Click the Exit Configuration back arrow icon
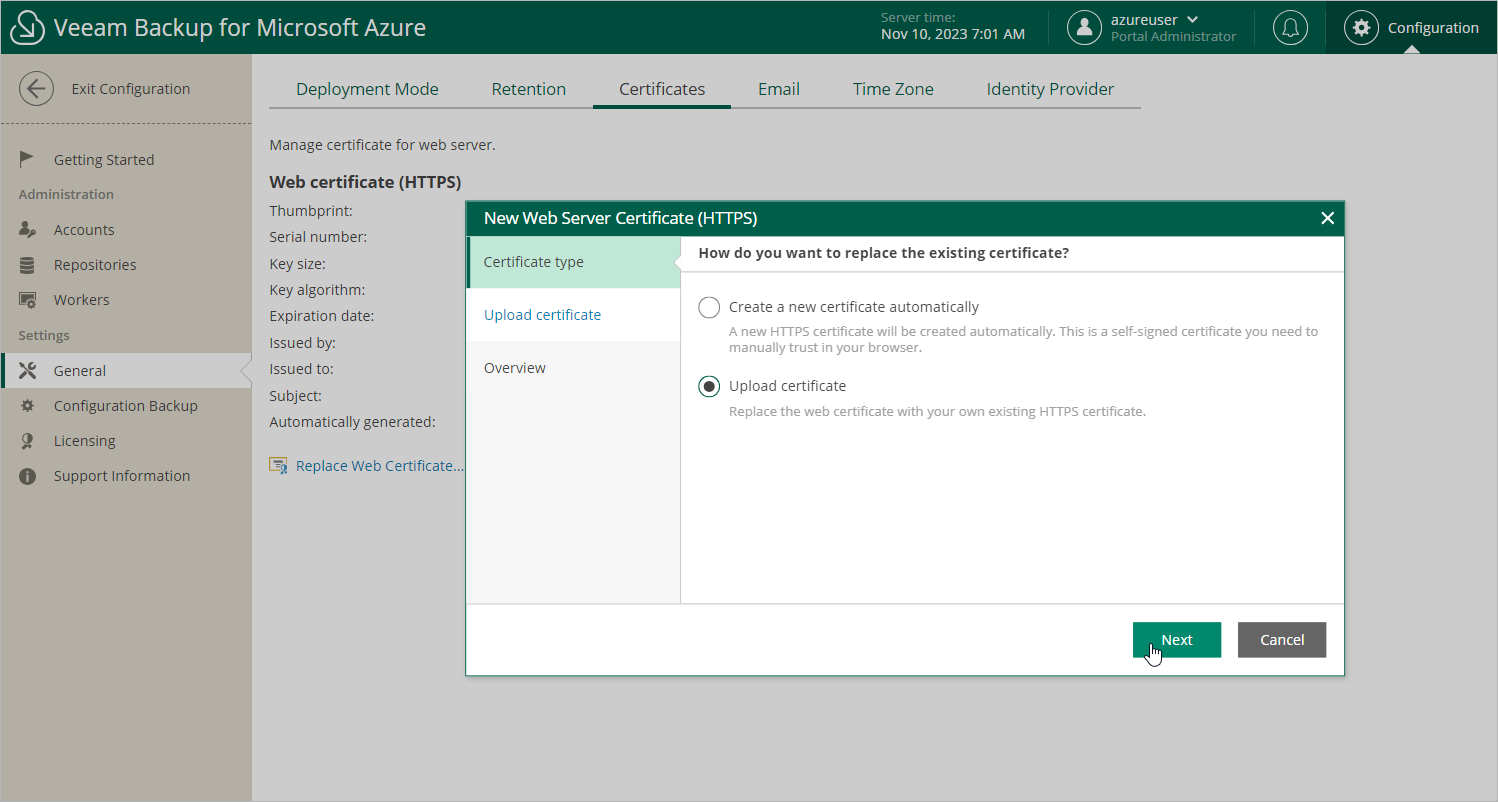The image size is (1498, 802). (36, 89)
